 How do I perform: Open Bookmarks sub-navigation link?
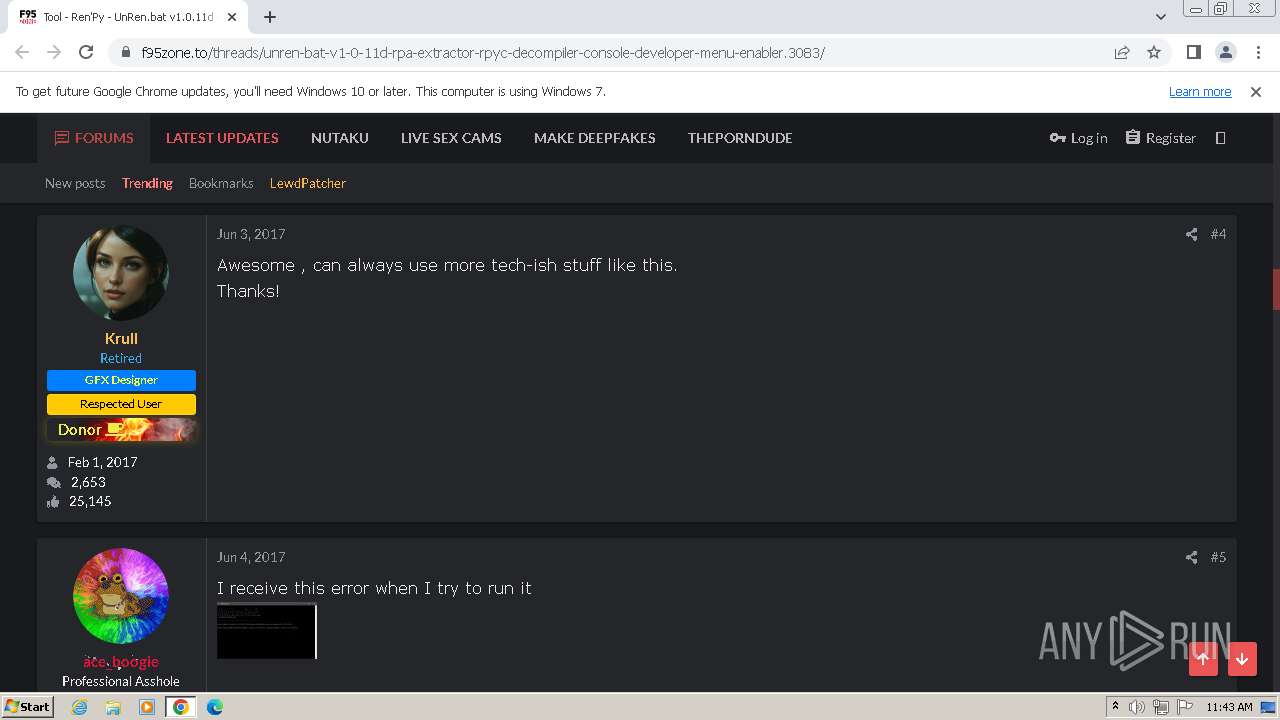click(x=221, y=183)
